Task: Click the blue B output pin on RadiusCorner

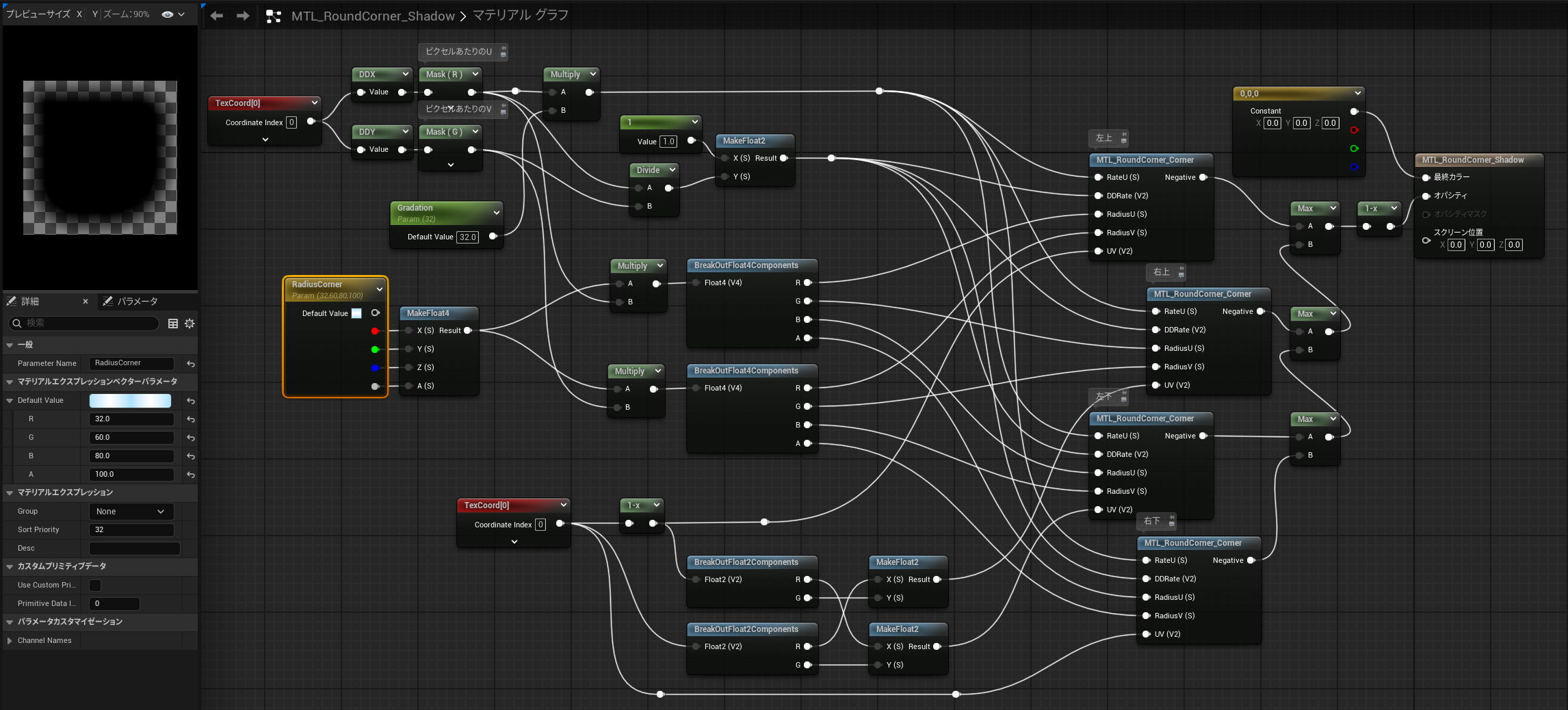Action: (375, 368)
